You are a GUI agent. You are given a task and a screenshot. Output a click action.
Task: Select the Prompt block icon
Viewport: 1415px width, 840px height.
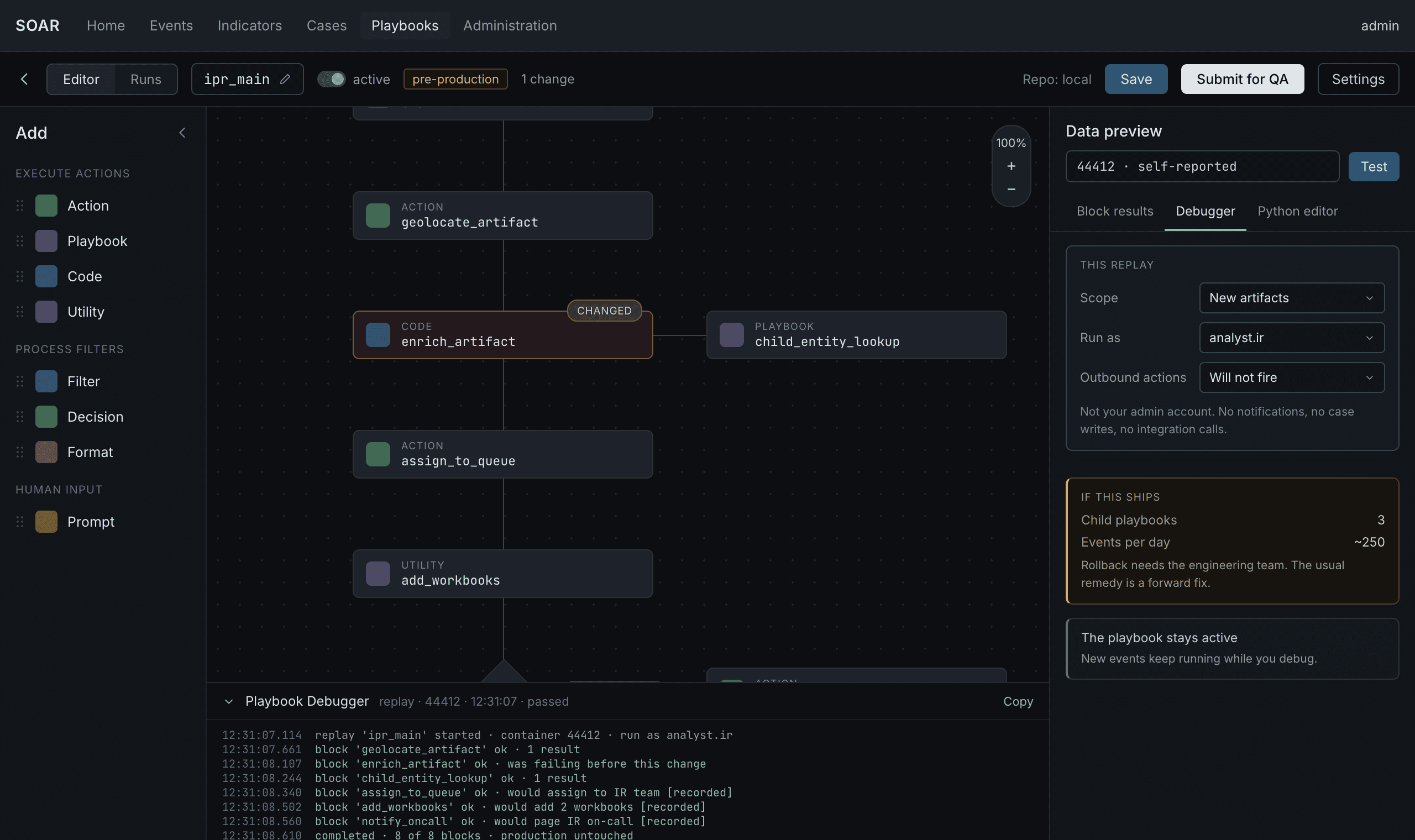[x=46, y=522]
